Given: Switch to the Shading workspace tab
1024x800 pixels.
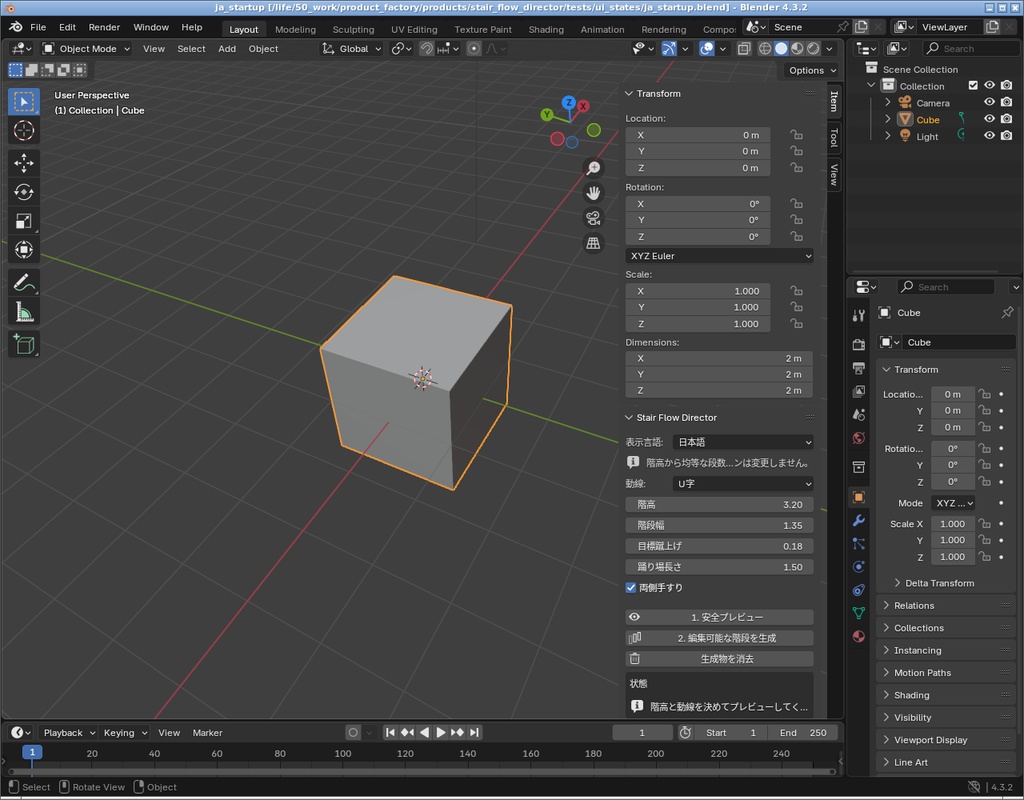Looking at the screenshot, I should coord(546,29).
